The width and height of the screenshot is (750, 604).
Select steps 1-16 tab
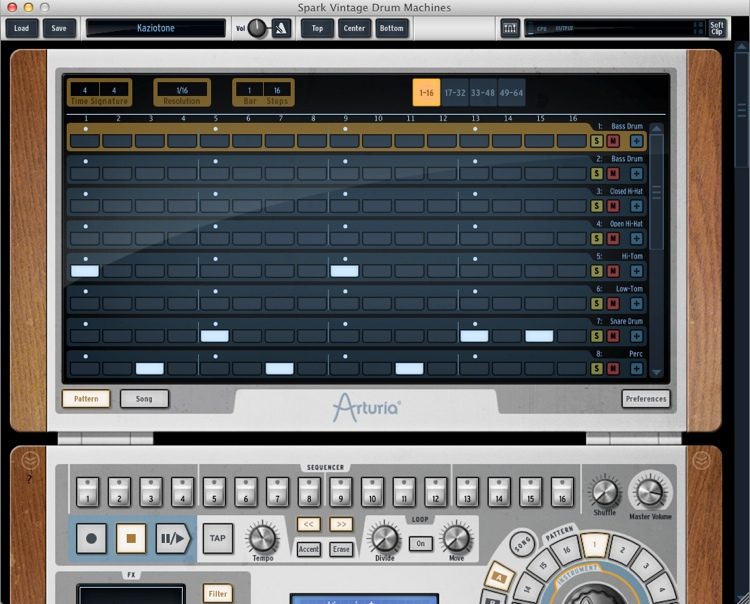click(x=426, y=93)
